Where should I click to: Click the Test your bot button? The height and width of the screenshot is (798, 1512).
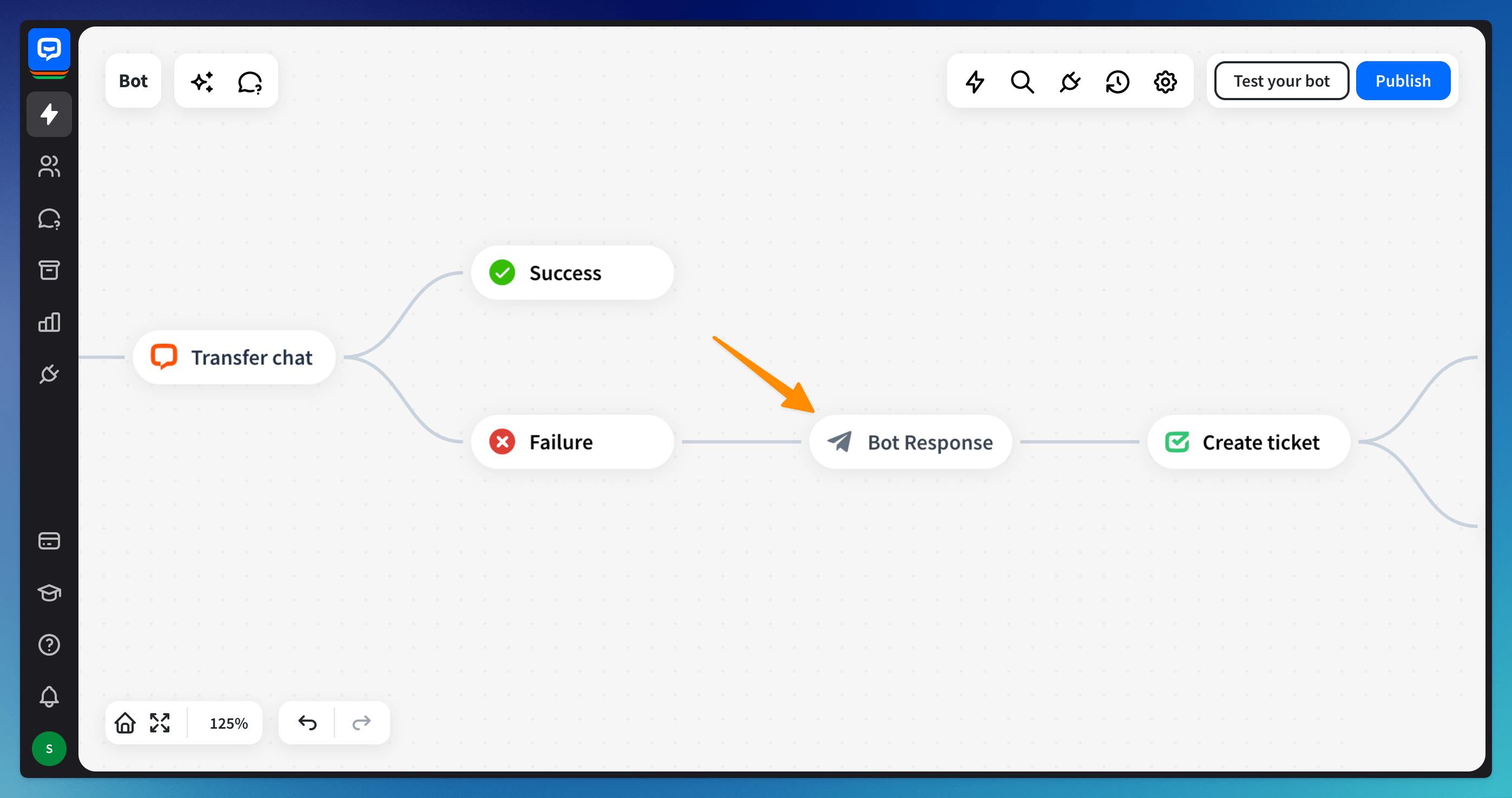pos(1281,81)
